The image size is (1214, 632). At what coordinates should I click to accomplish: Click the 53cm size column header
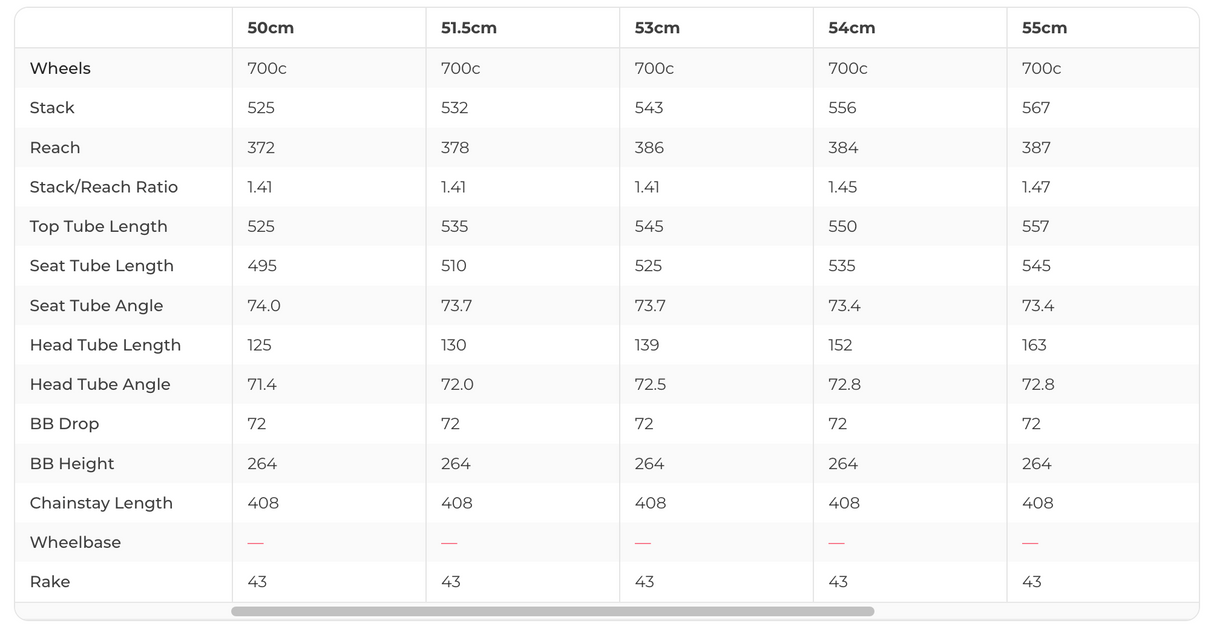(657, 28)
